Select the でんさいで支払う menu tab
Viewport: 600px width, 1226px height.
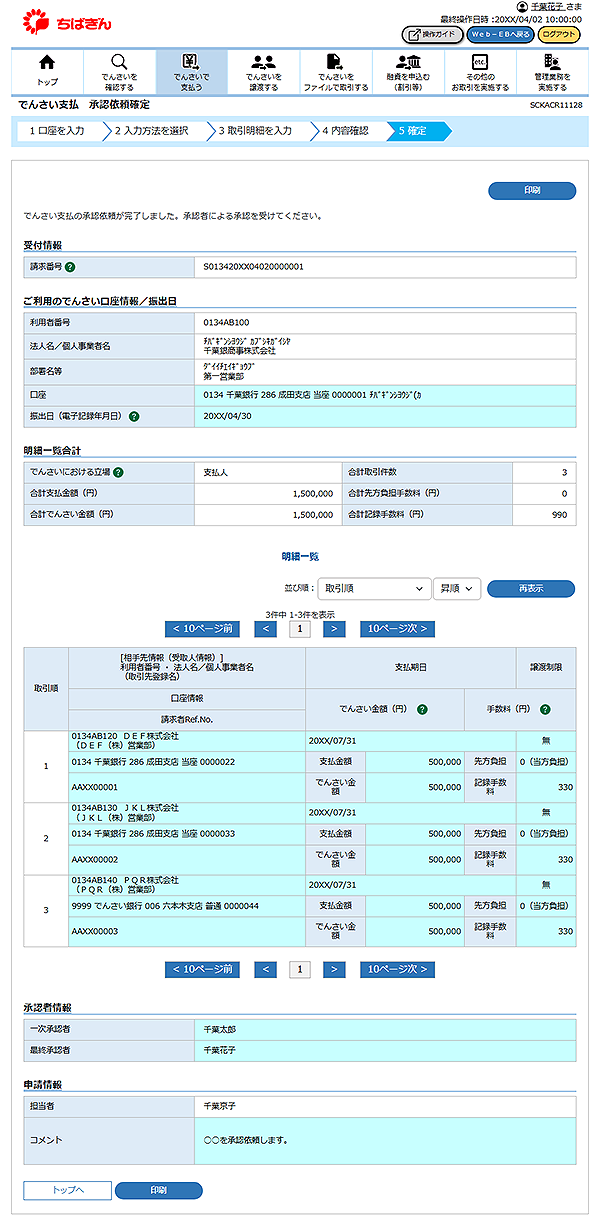191,72
